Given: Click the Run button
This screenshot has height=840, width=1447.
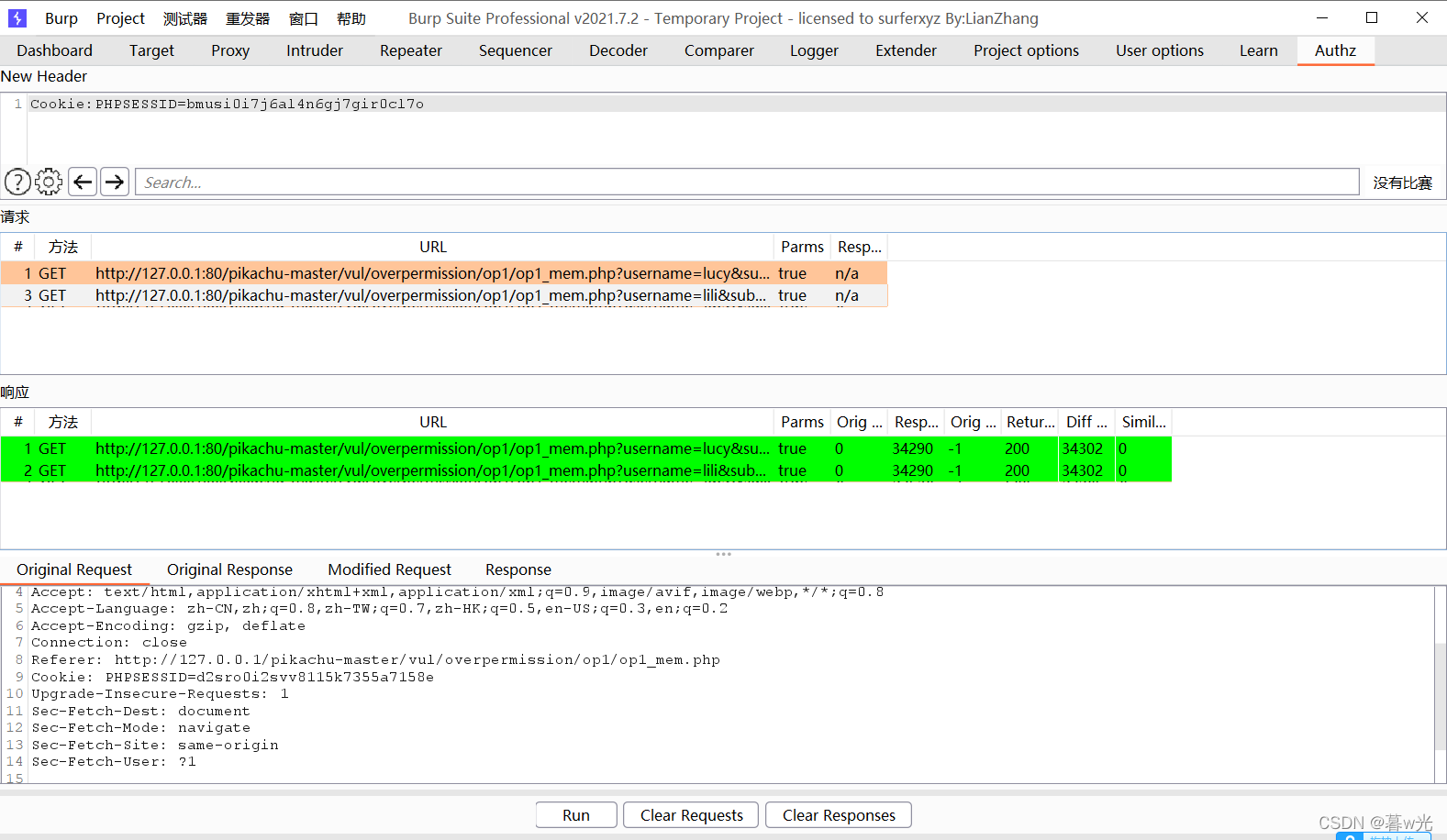Looking at the screenshot, I should pyautogui.click(x=576, y=815).
